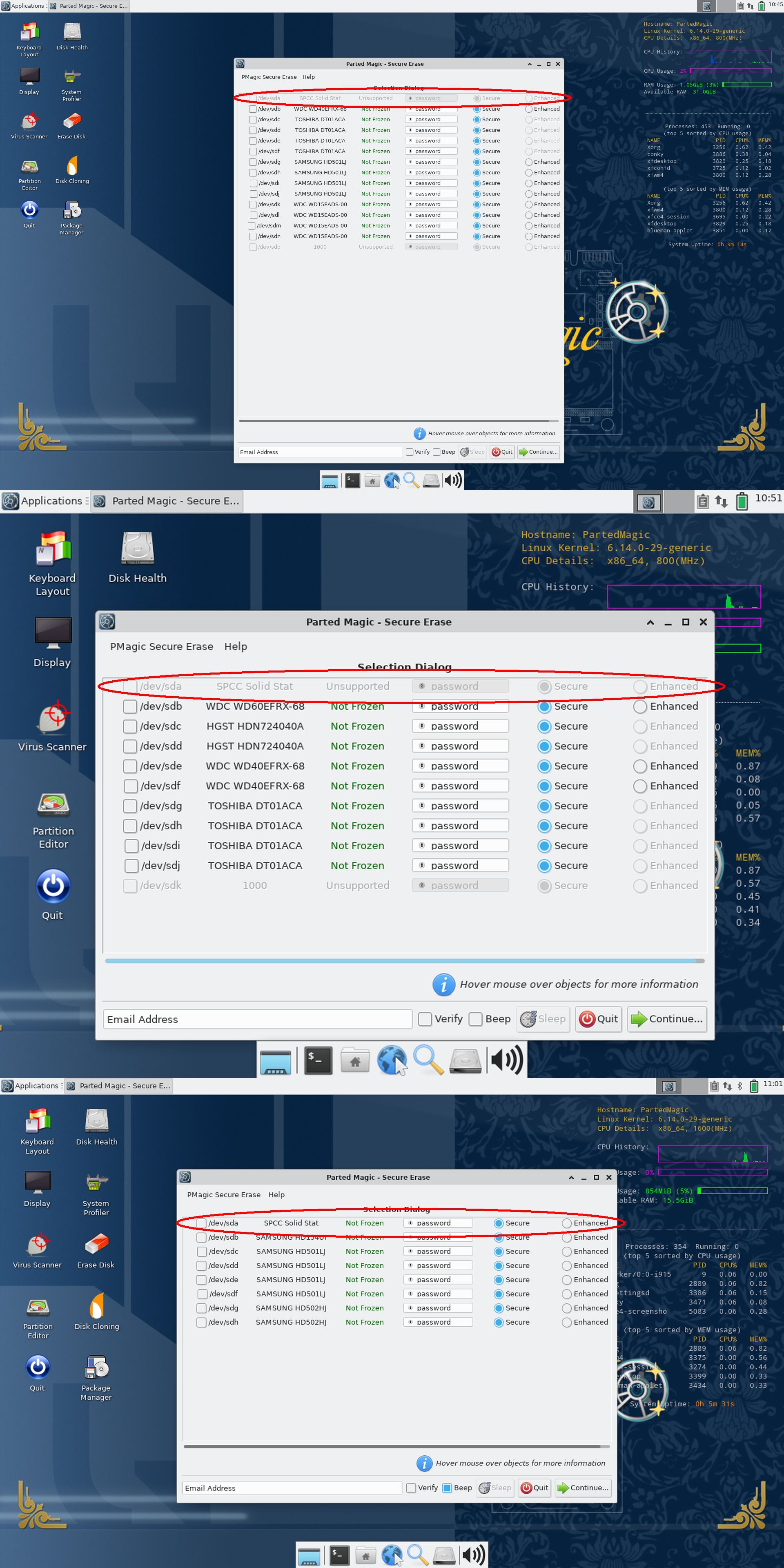Screen dimensions: 784x1568
Task: Click battery icon beside the 10:51 clock
Action: (x=742, y=501)
